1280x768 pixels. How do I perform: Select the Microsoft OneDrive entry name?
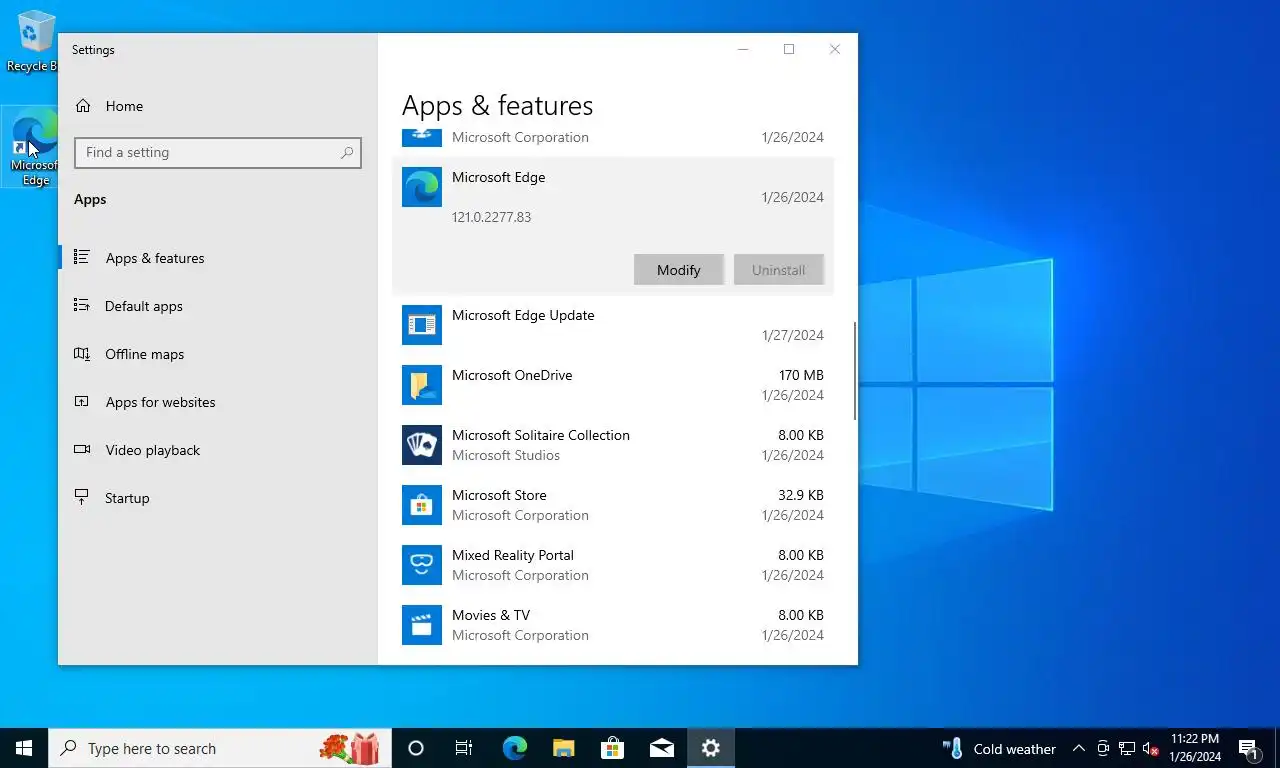[x=512, y=375]
